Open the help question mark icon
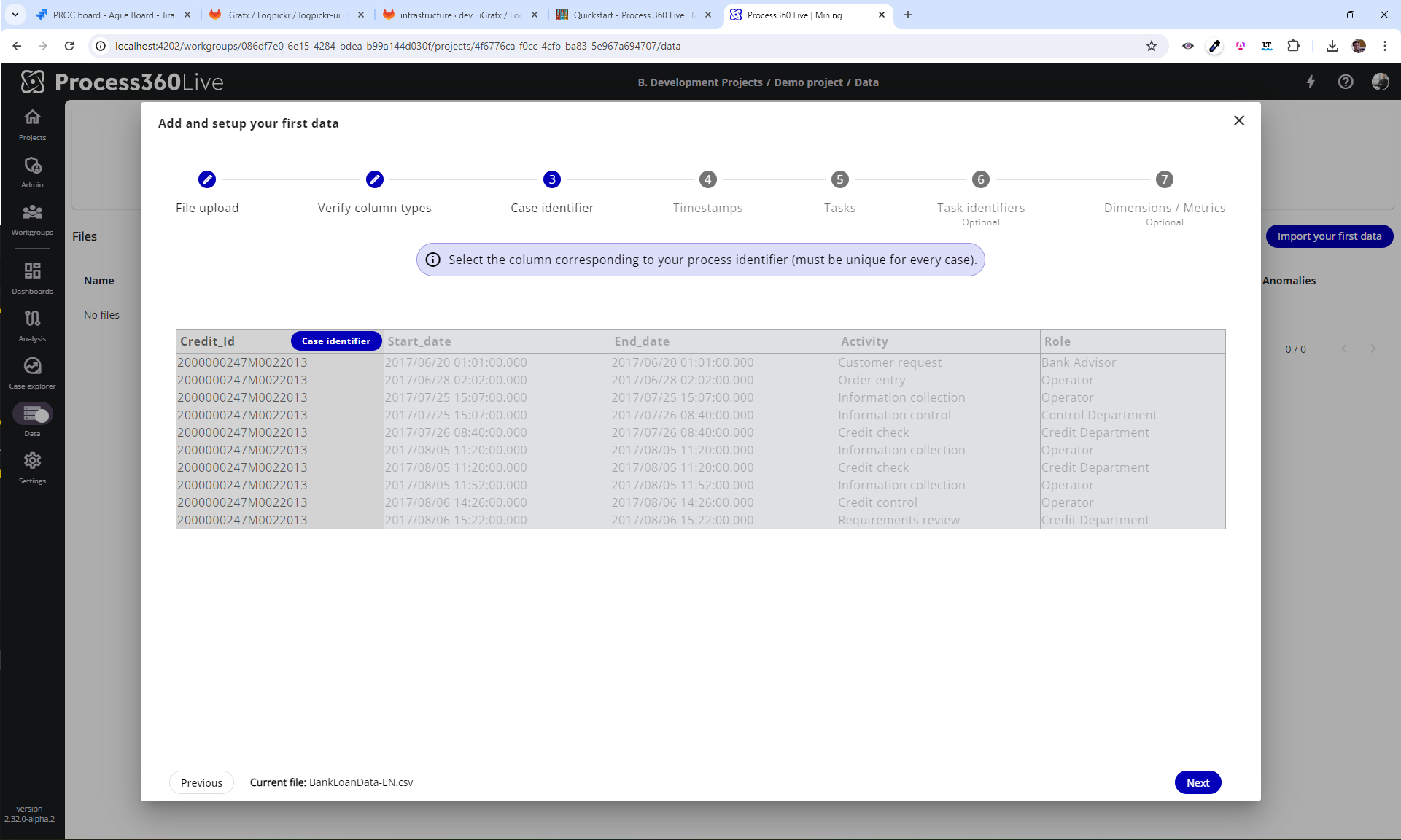1401x840 pixels. coord(1346,82)
